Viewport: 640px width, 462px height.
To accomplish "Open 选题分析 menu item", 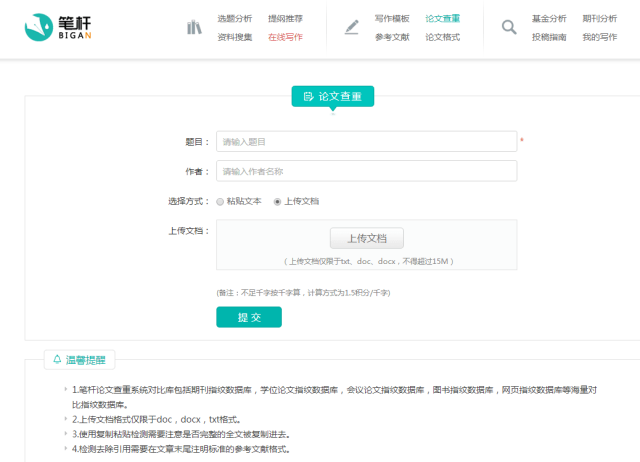I will click(x=235, y=18).
